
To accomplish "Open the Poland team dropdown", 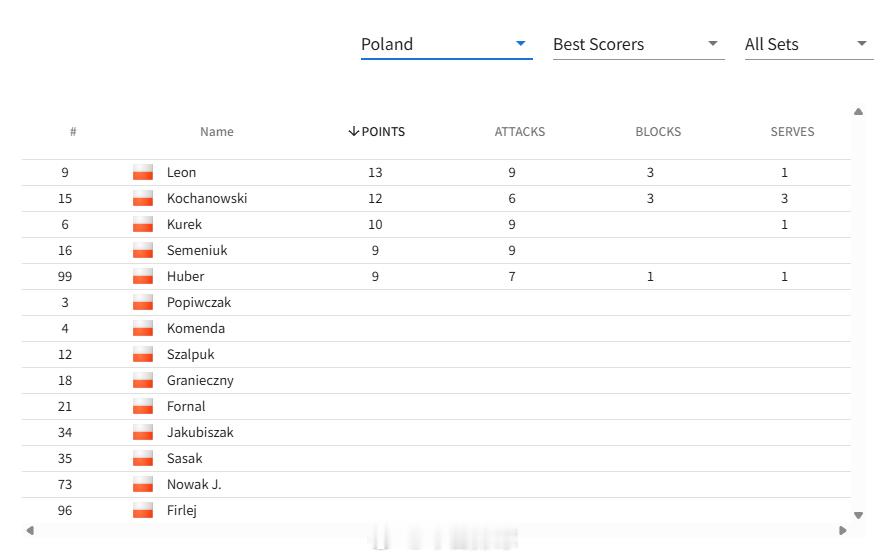I will click(x=446, y=45).
